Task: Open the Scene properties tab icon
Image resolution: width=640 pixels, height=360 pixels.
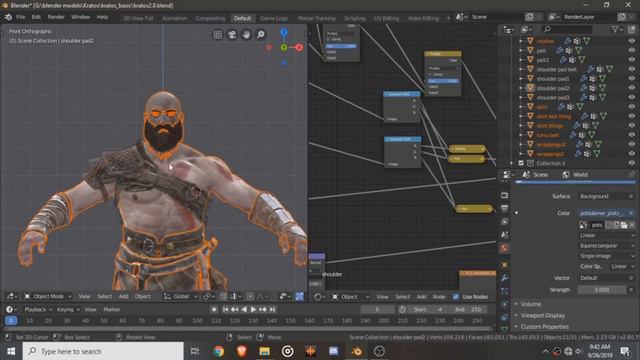Action: [x=504, y=235]
